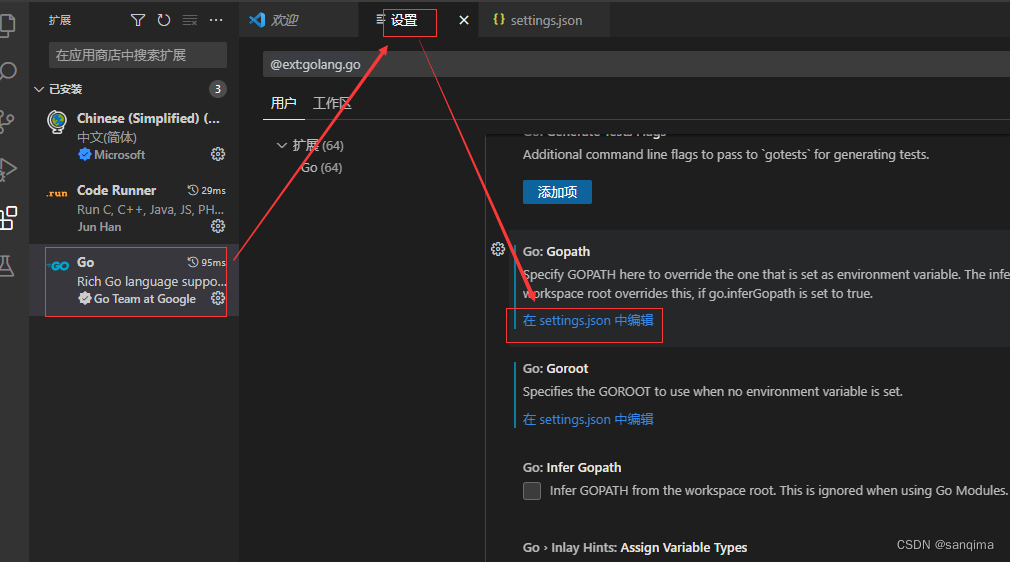Screen dimensions: 1010x562
Task: Select the 工作区 workspace settings tab
Action: tap(332, 103)
